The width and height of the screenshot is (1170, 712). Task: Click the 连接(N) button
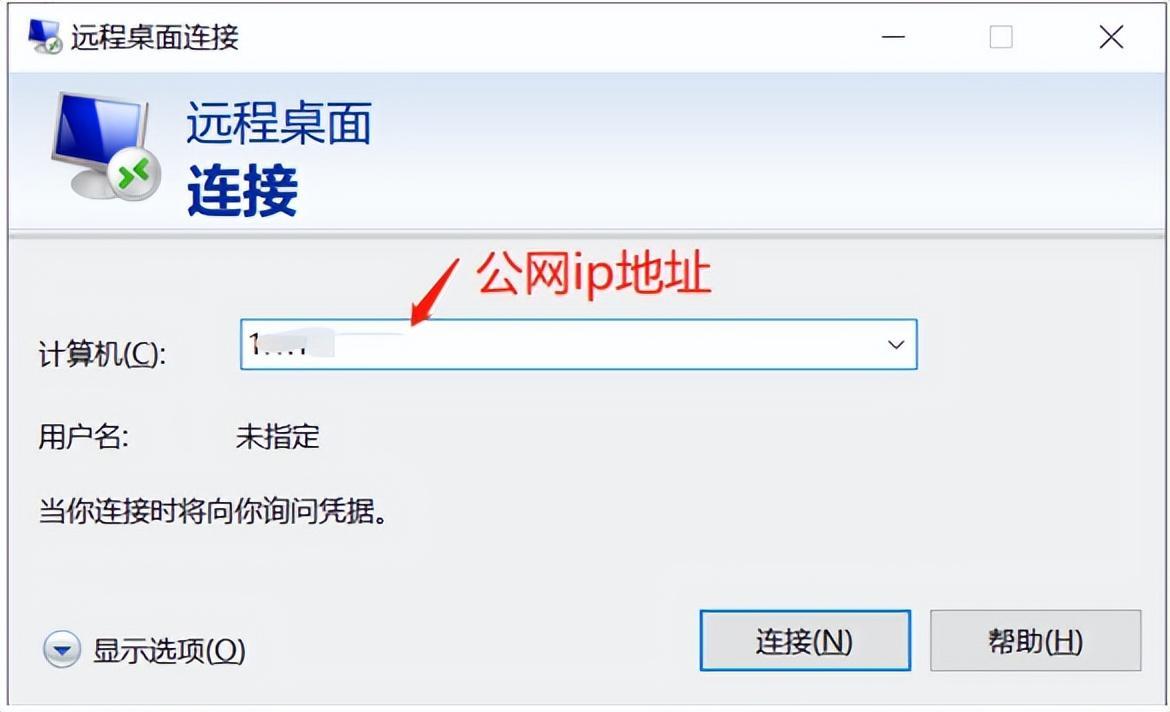pos(805,640)
